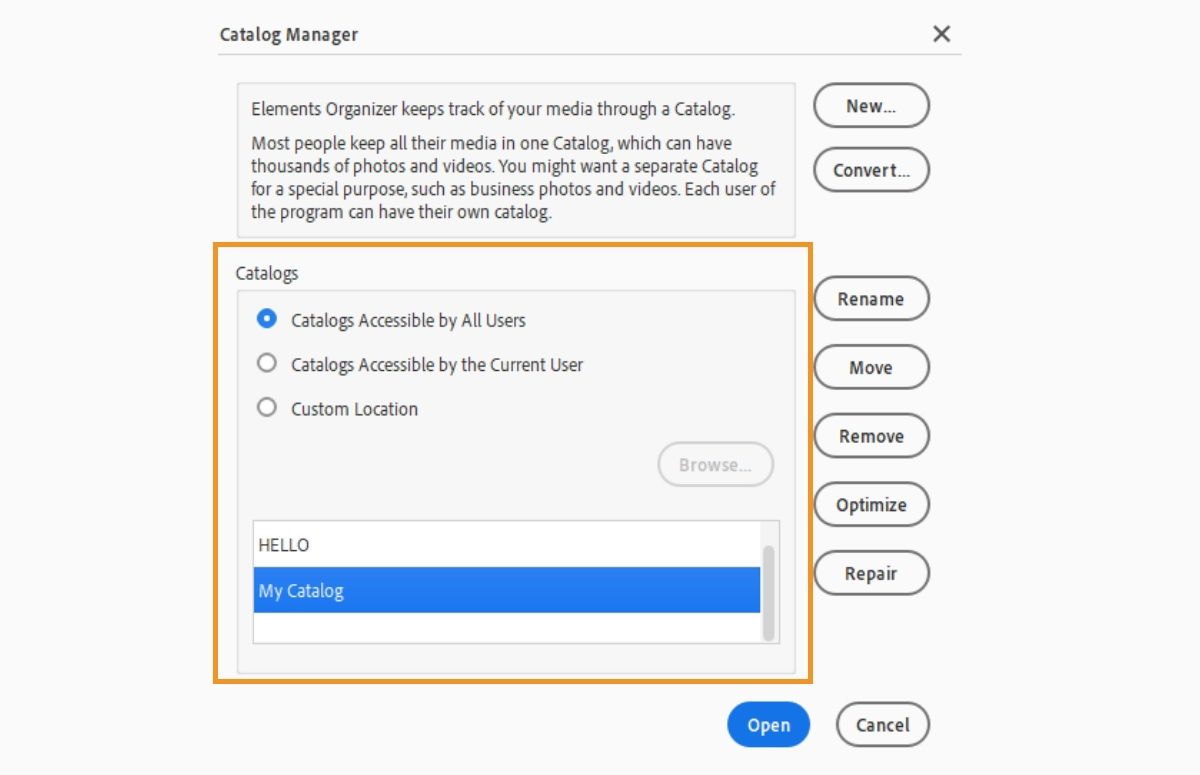The height and width of the screenshot is (775, 1200).
Task: Click the New... catalog button
Action: coord(871,106)
